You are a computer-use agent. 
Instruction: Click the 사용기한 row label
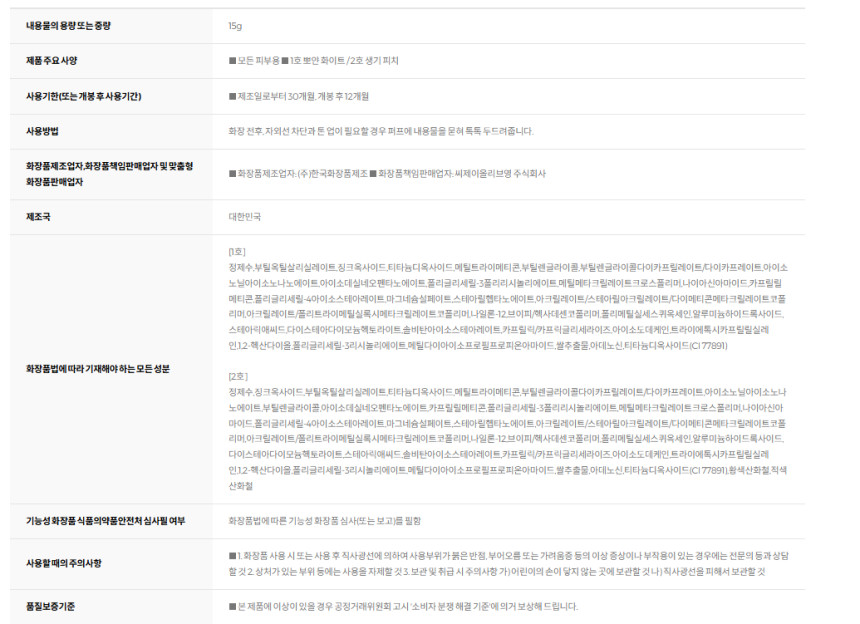83,97
